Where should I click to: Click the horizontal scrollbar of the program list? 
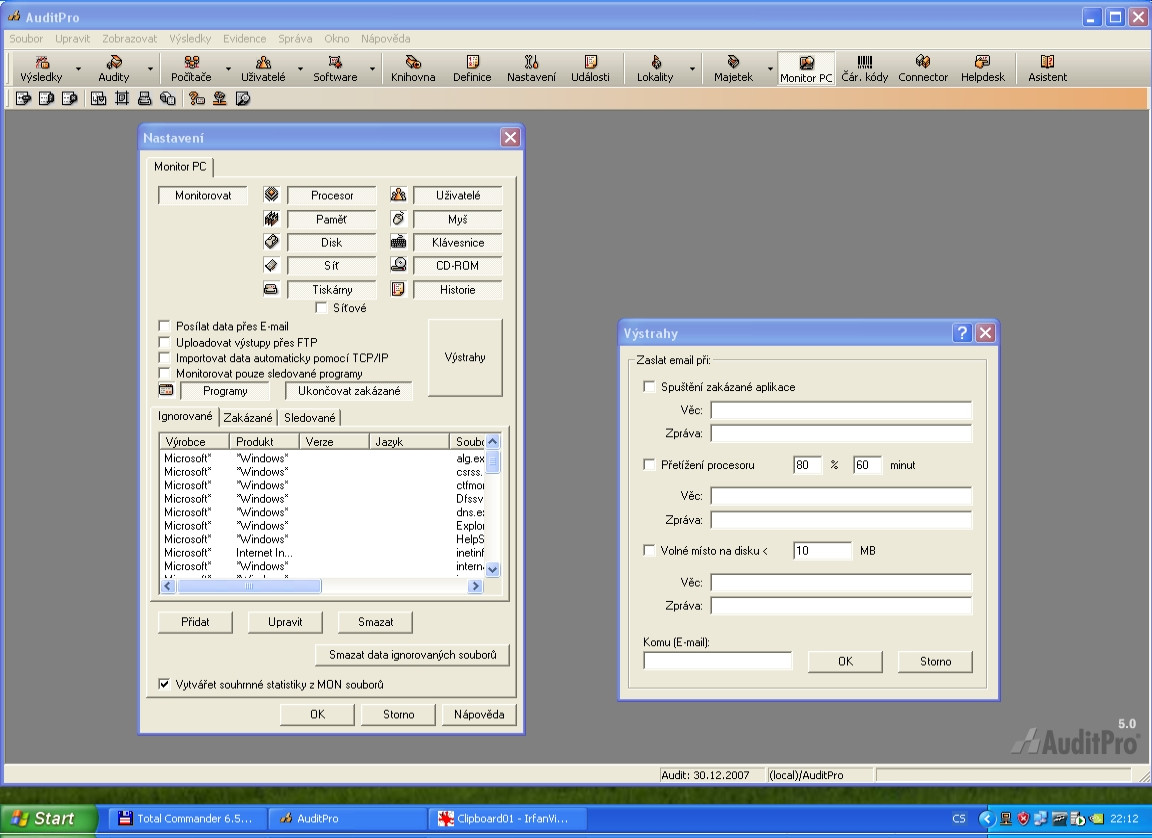(250, 587)
